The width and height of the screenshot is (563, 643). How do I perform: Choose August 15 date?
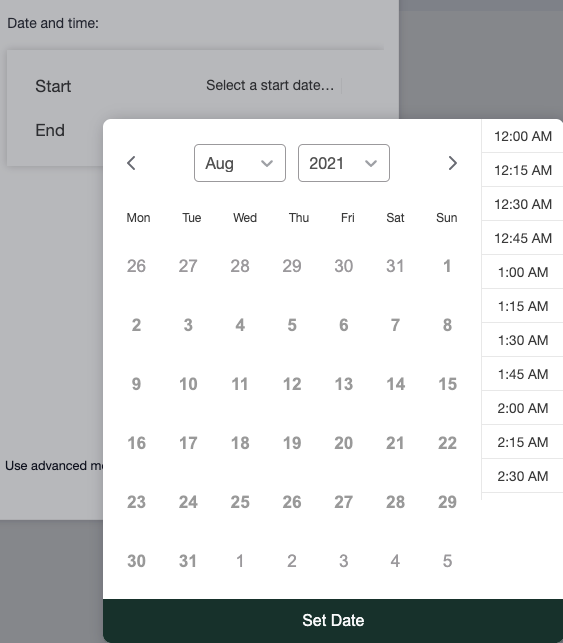(447, 384)
